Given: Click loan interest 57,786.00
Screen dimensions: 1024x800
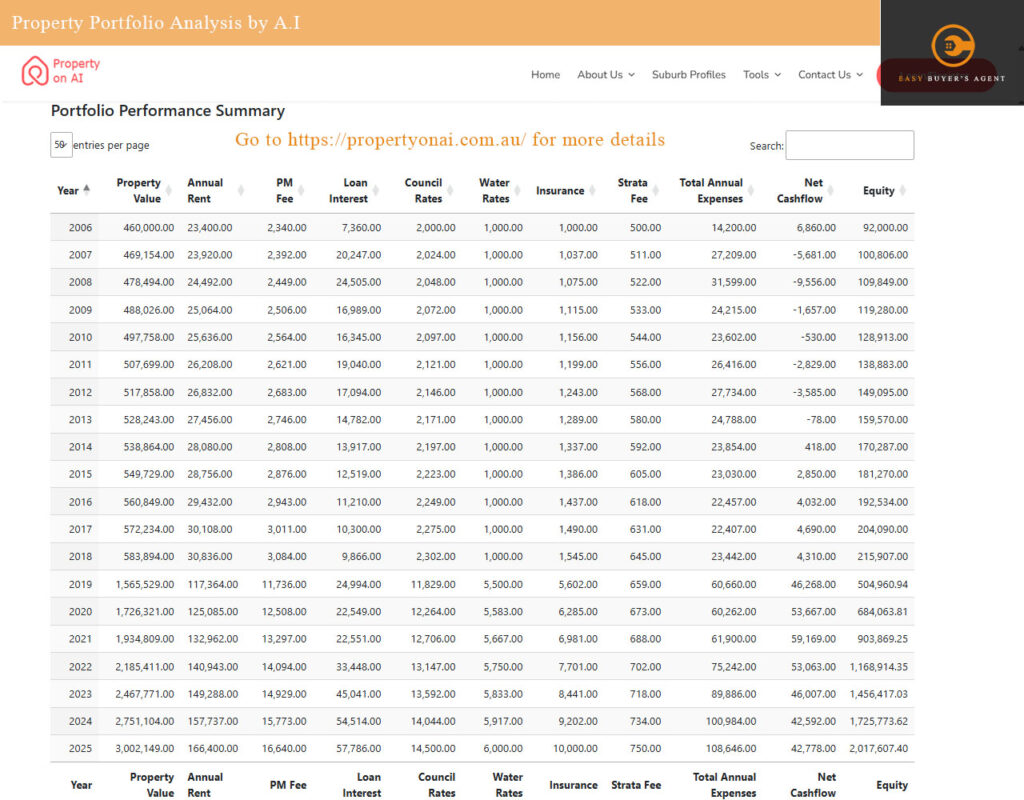Looking at the screenshot, I should 359,748.
